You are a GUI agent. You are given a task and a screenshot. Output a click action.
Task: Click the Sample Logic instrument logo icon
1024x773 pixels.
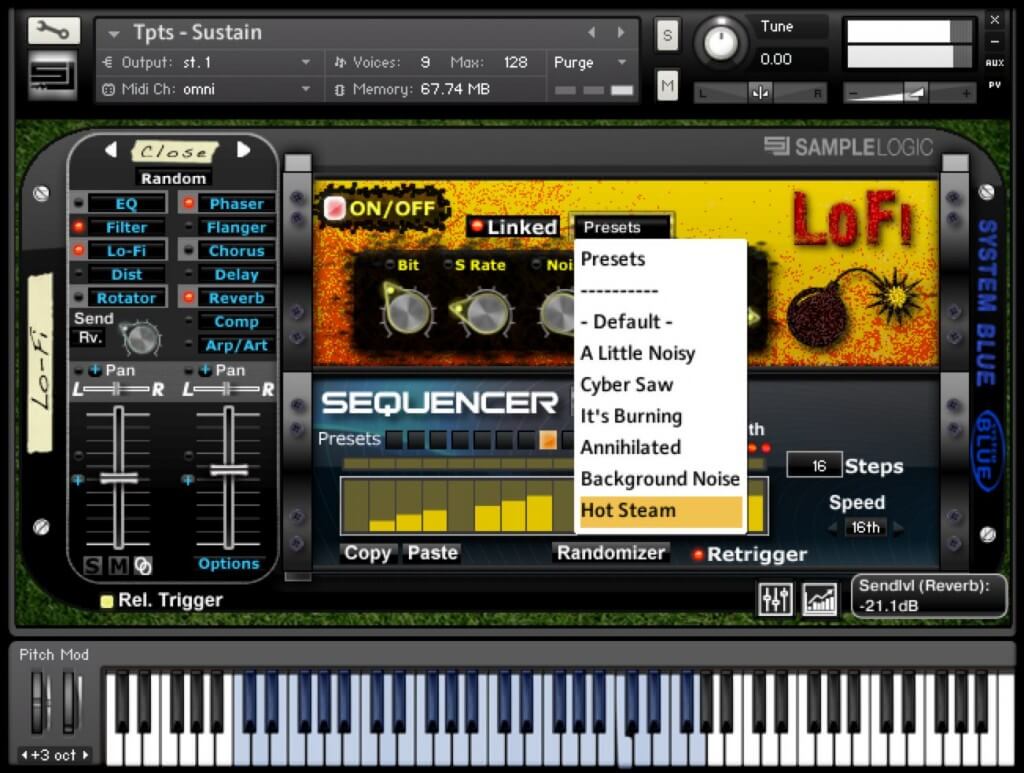(x=52, y=76)
